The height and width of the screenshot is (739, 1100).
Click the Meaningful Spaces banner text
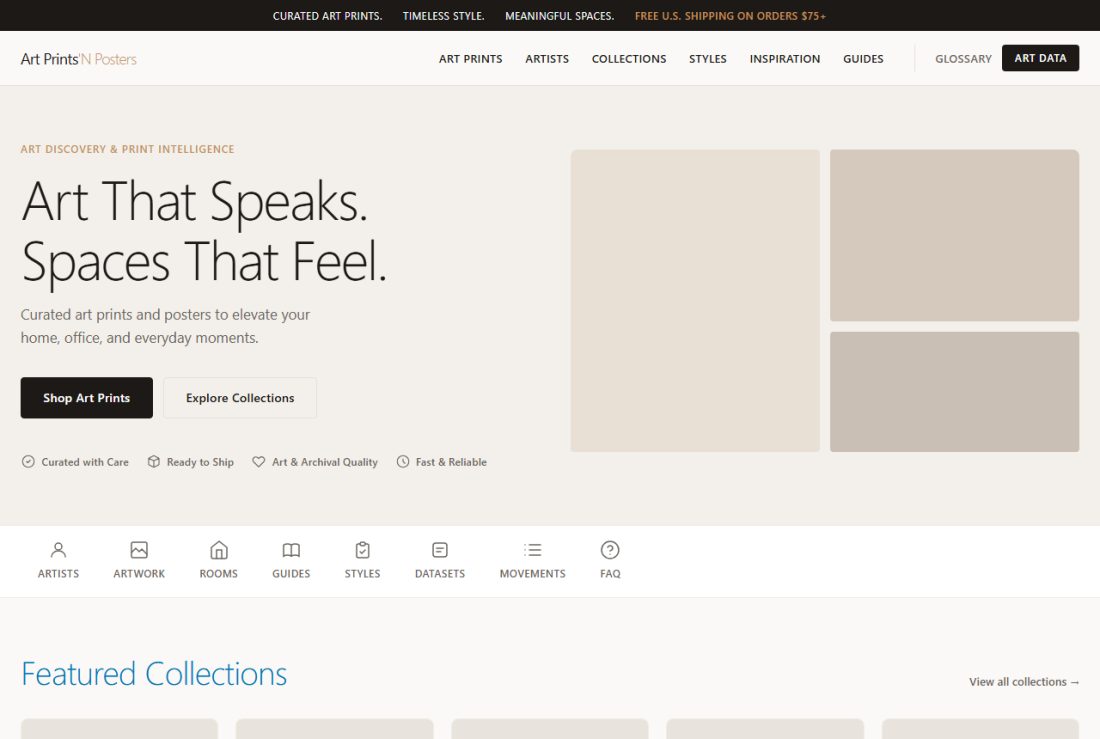560,15
